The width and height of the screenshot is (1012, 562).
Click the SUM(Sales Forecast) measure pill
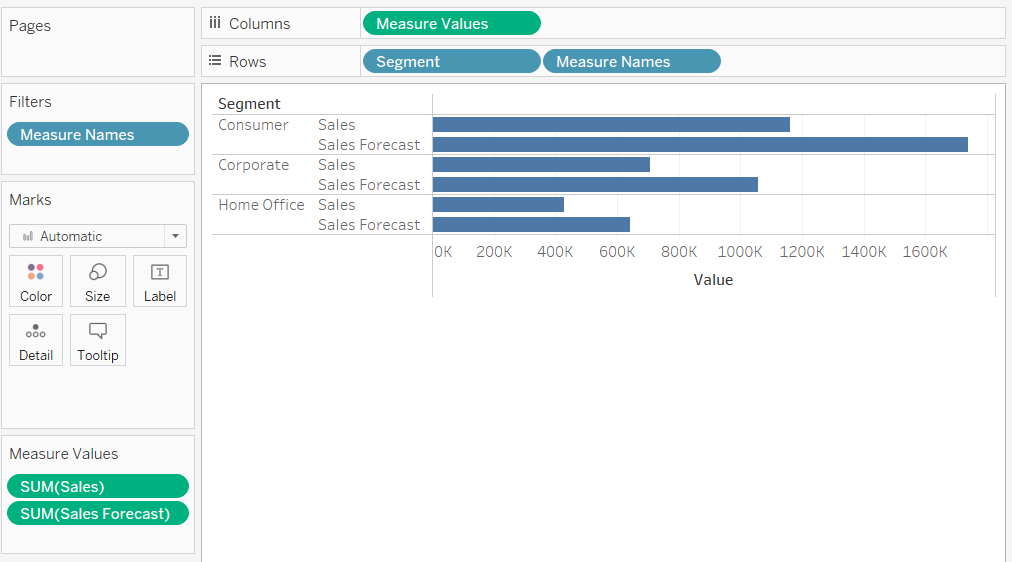click(97, 513)
